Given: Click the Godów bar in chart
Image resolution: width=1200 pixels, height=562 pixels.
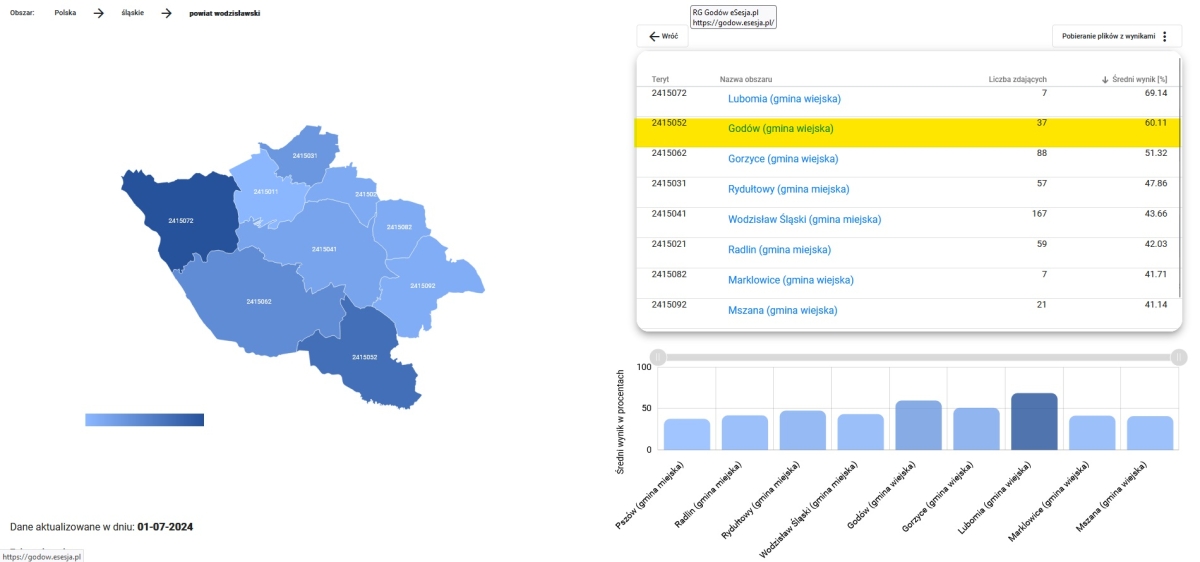Looking at the screenshot, I should [x=918, y=425].
